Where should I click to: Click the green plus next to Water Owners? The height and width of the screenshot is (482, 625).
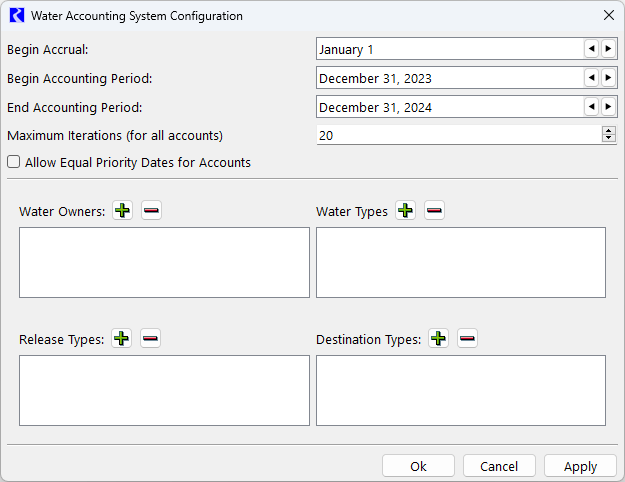coord(122,211)
